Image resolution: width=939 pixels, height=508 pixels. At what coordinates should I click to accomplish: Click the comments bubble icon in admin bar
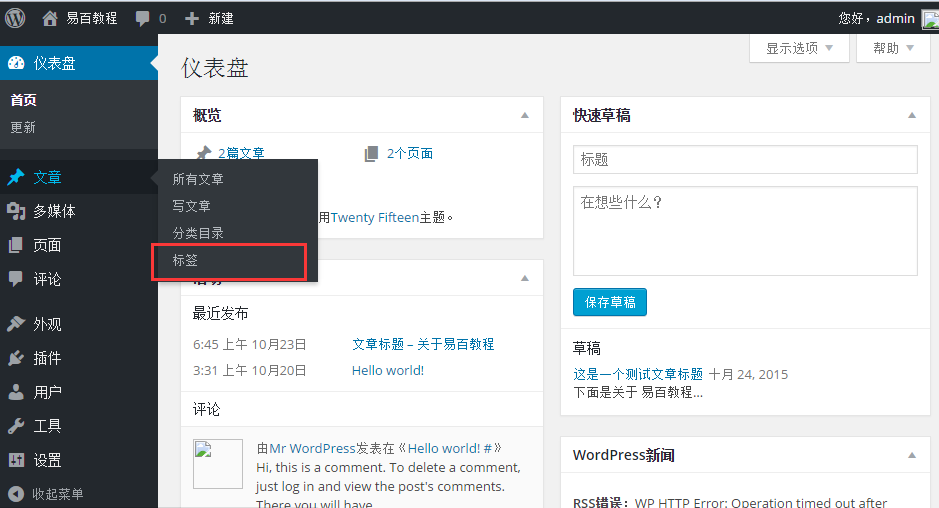143,18
